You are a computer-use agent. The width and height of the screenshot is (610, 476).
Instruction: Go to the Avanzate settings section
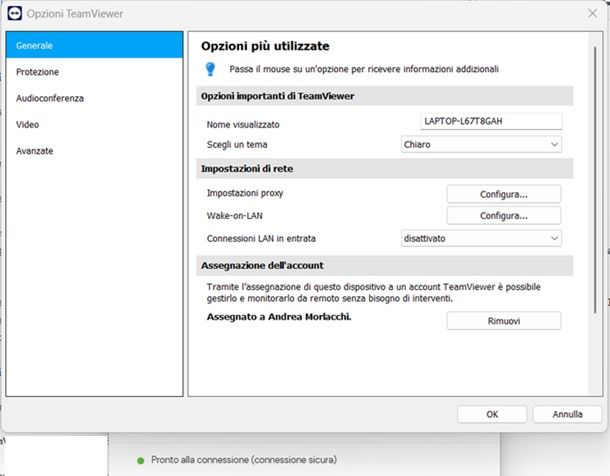click(x=95, y=151)
